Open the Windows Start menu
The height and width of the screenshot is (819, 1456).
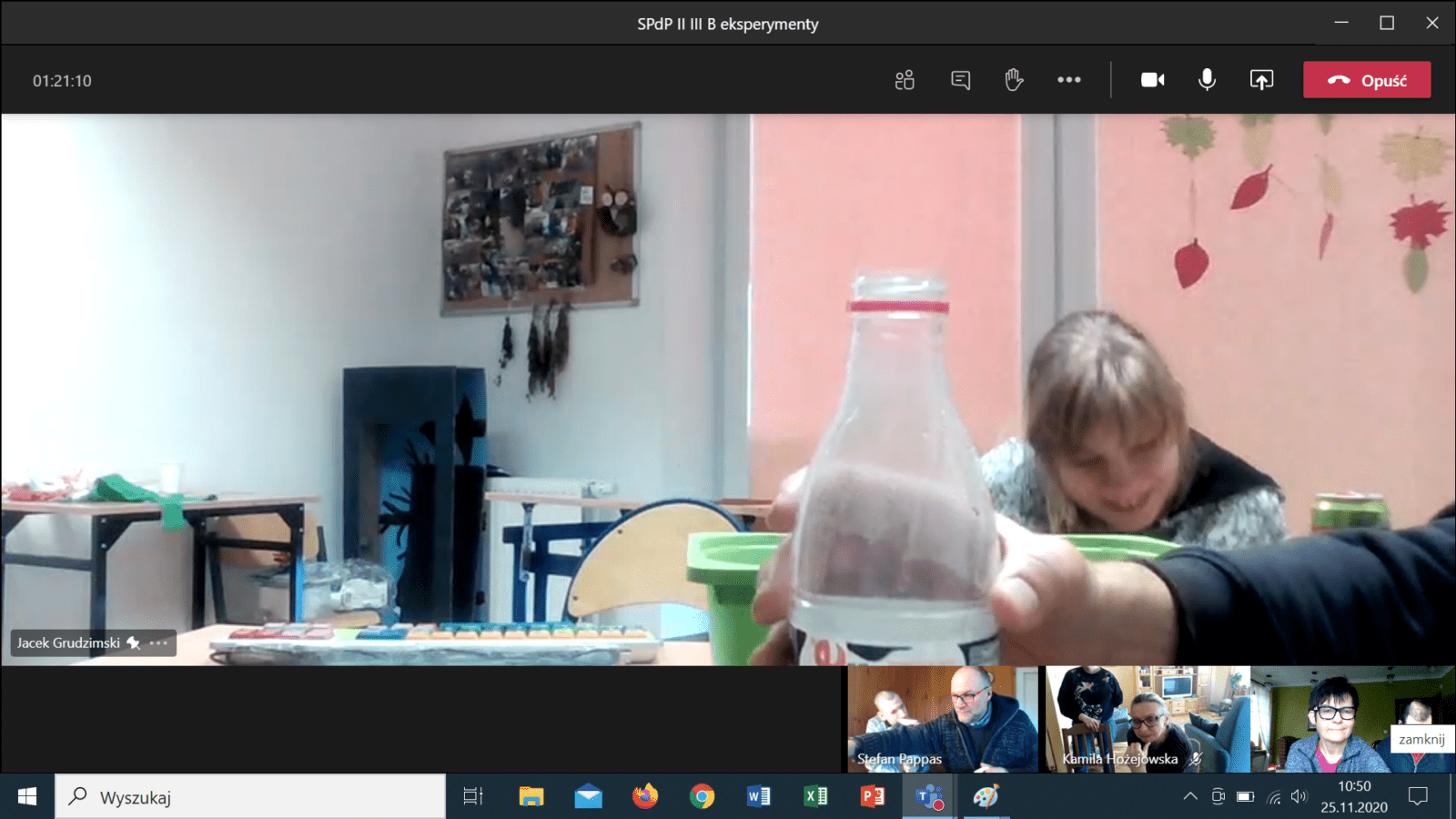click(27, 796)
